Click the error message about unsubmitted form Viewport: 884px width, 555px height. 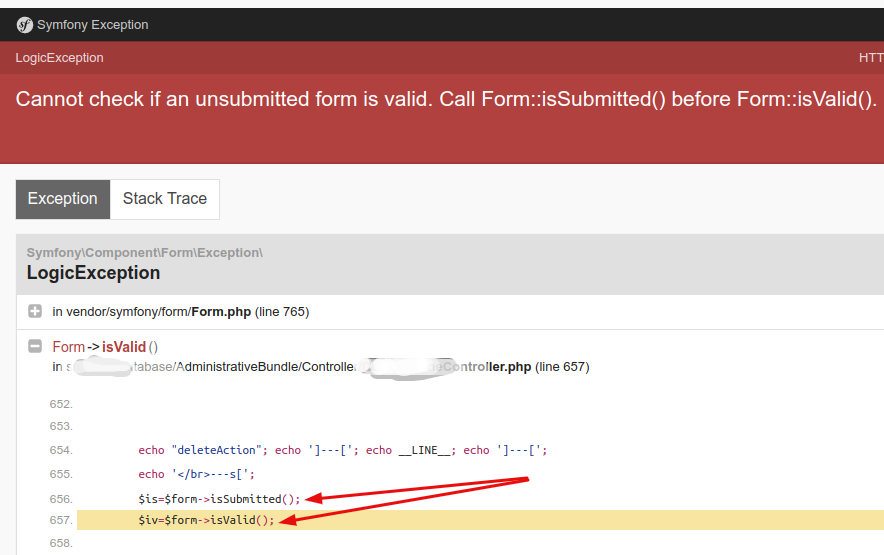[446, 99]
